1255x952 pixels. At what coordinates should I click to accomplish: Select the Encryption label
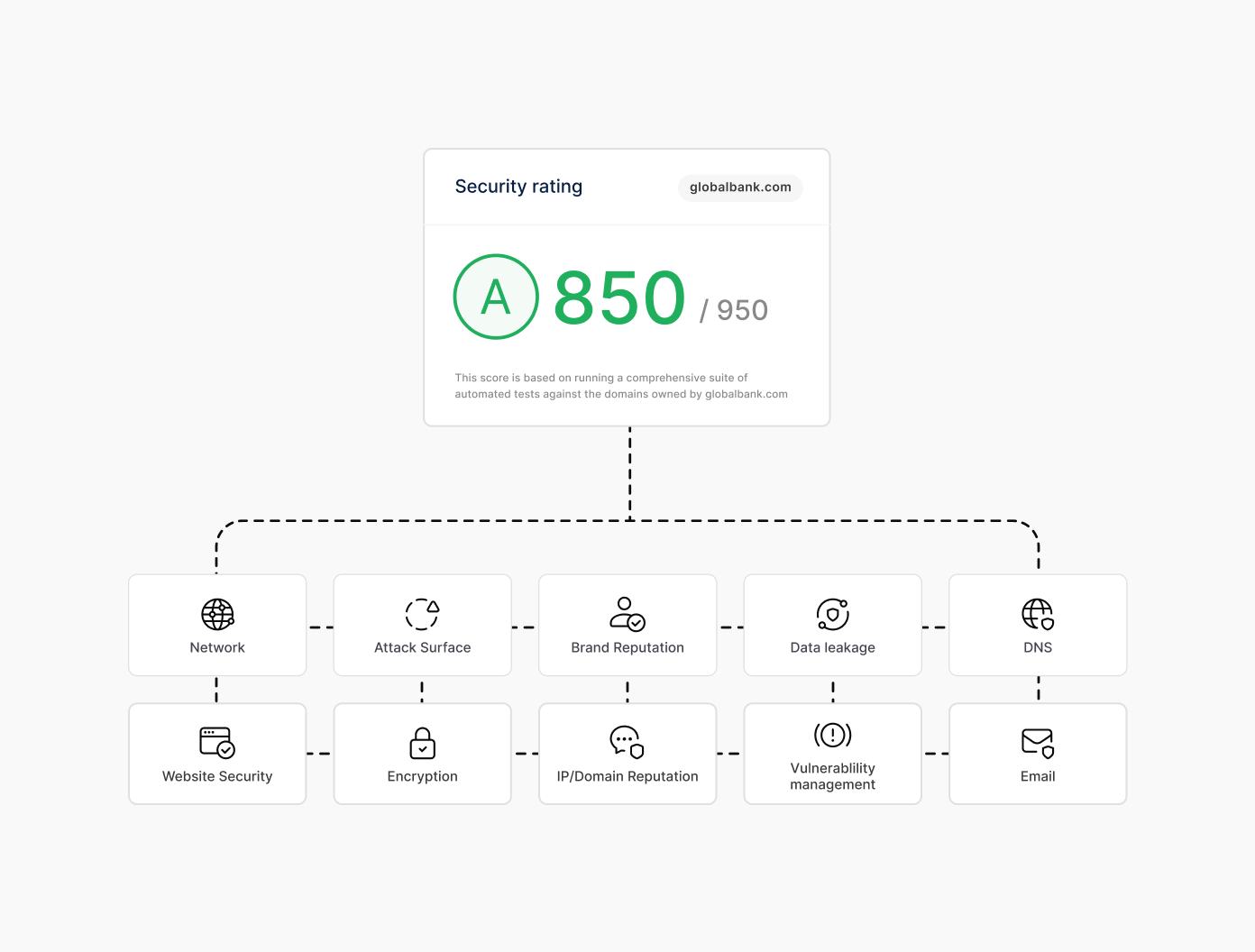tap(422, 776)
